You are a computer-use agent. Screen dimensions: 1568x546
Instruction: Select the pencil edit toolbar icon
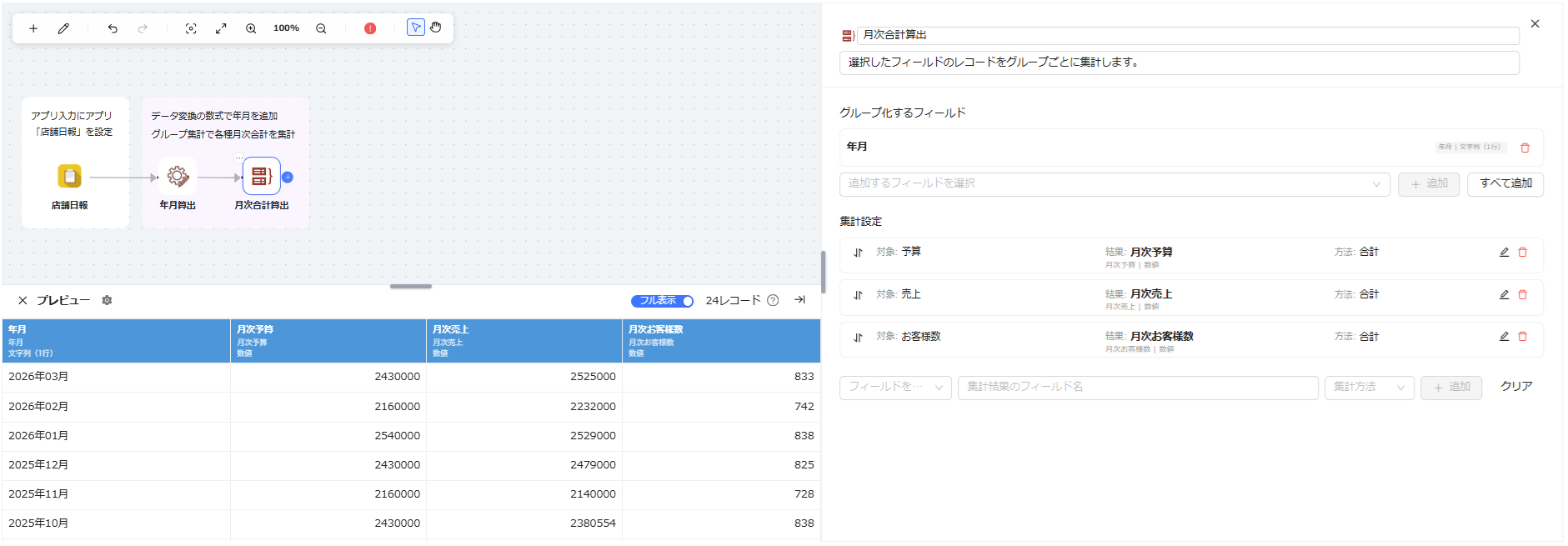pyautogui.click(x=63, y=28)
